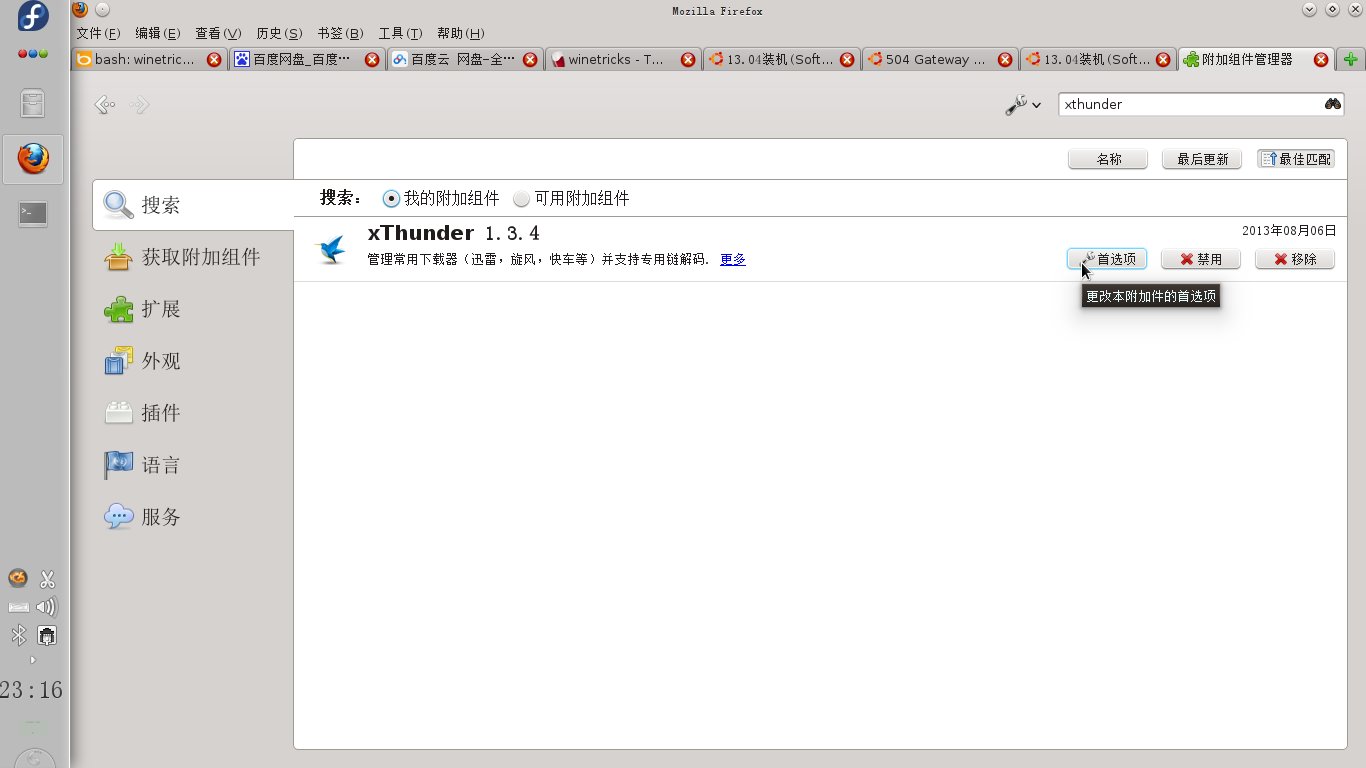Image resolution: width=1366 pixels, height=768 pixels.
Task: Open the 外观 appearance category
Action: (193, 361)
